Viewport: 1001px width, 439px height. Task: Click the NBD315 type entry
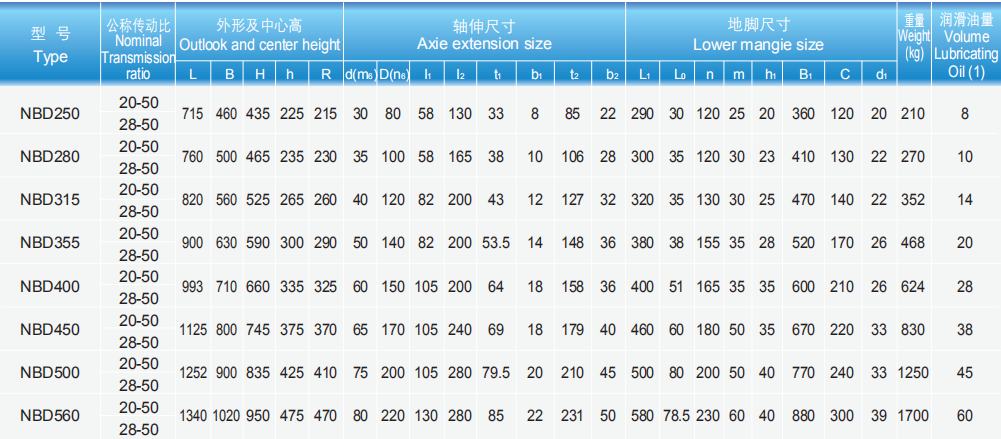point(50,200)
